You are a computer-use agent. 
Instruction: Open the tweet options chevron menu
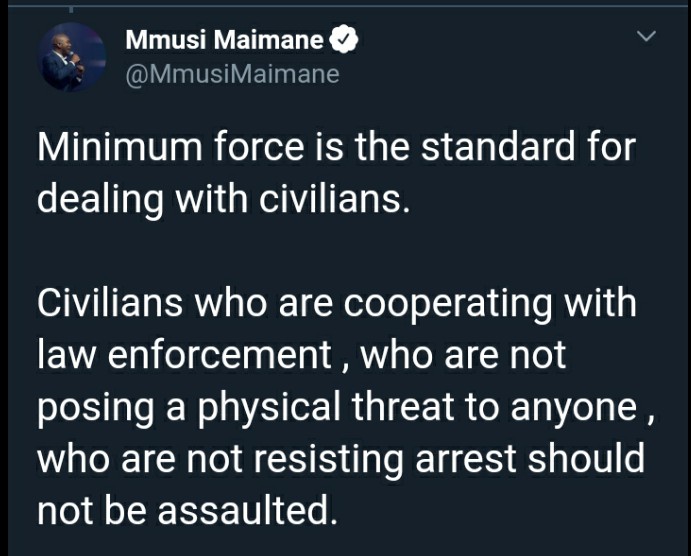coord(646,36)
